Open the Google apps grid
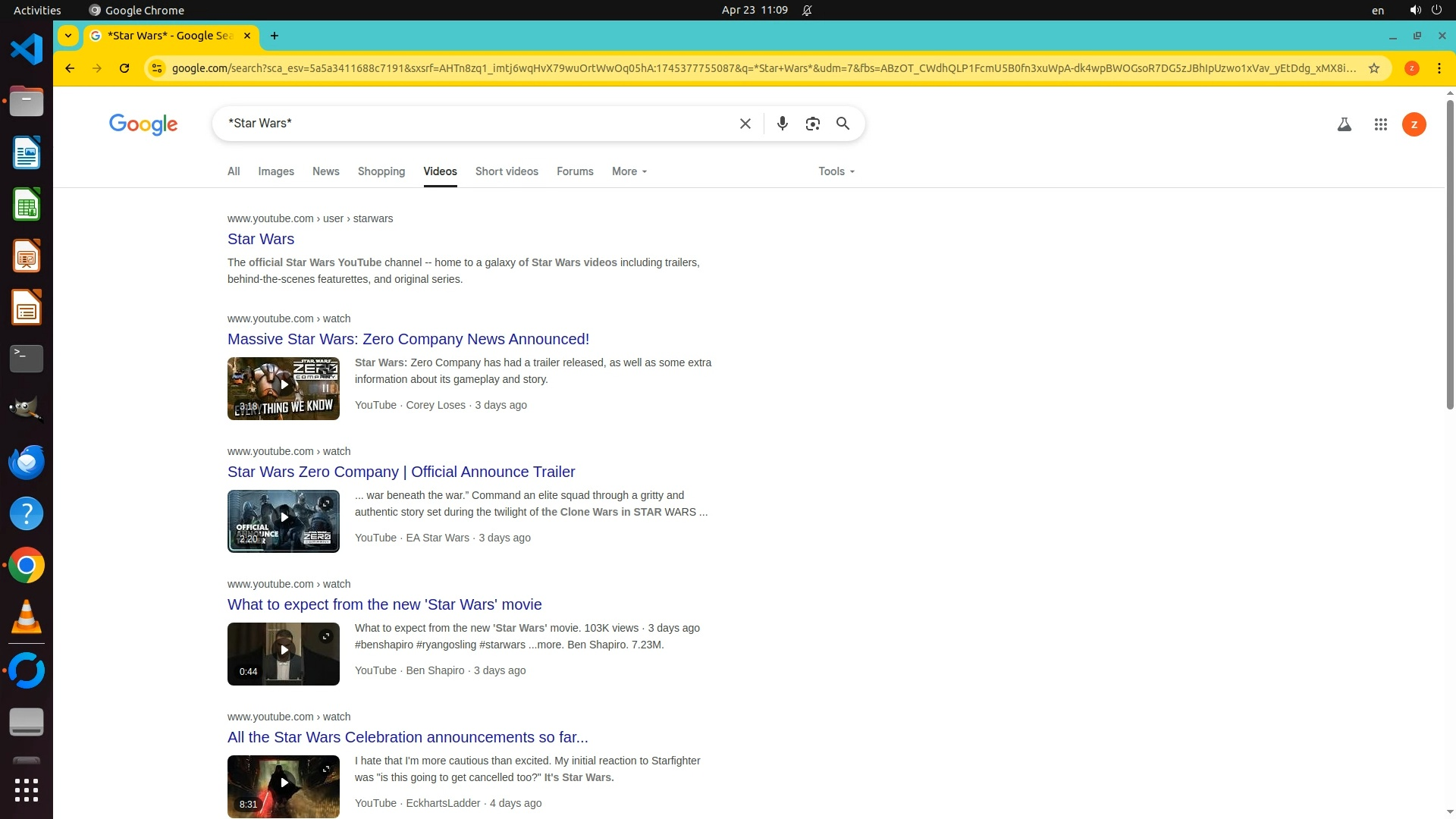Screen dimensions: 1456x819 click(1380, 124)
